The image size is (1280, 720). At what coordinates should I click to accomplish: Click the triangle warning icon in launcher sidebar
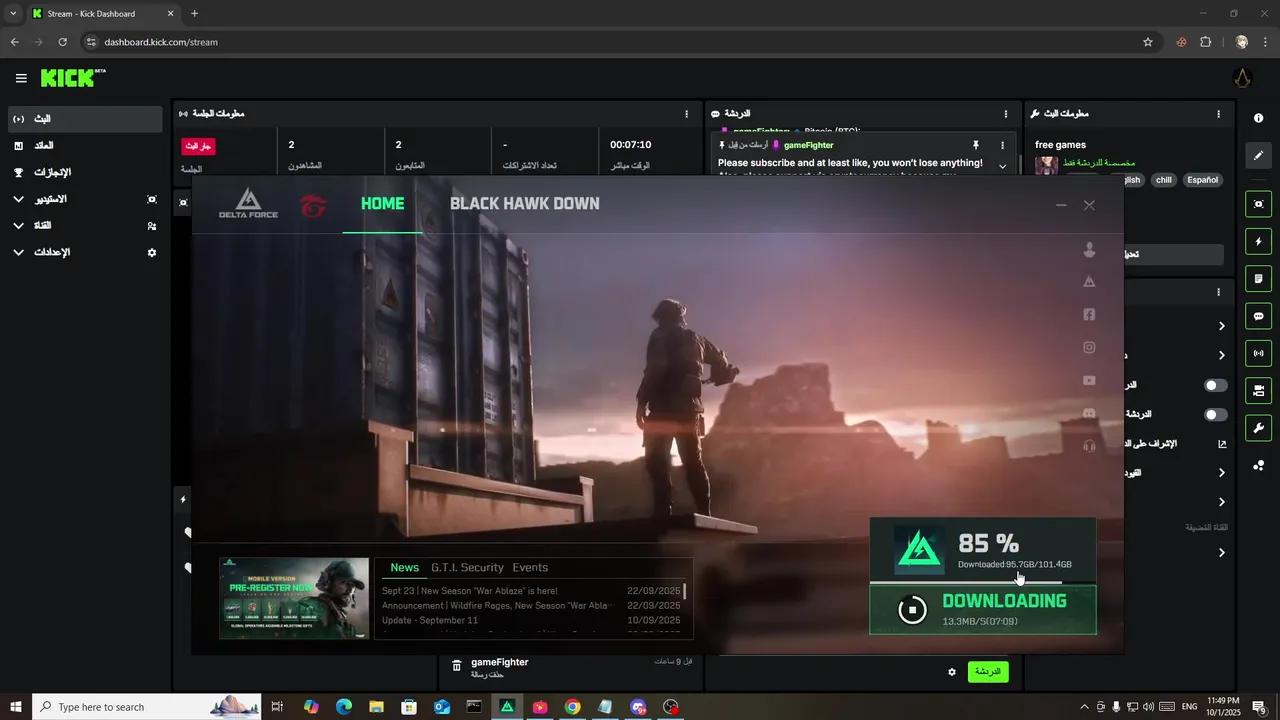pos(1089,282)
